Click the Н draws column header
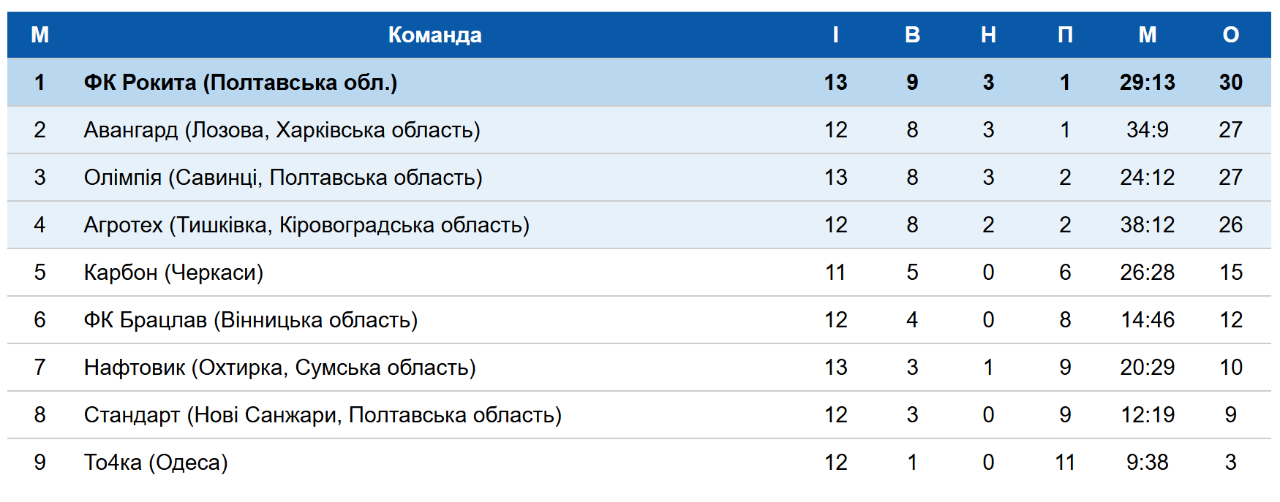Image resolution: width=1280 pixels, height=502 pixels. click(988, 35)
